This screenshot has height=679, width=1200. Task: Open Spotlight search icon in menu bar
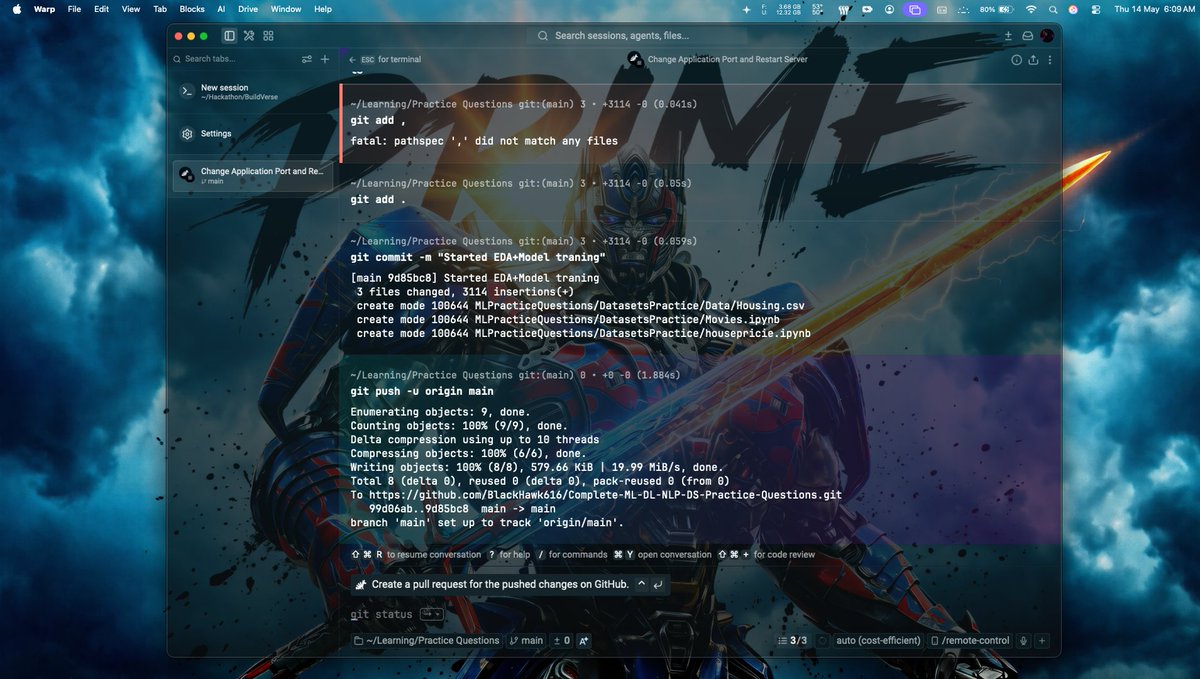coord(1053,9)
